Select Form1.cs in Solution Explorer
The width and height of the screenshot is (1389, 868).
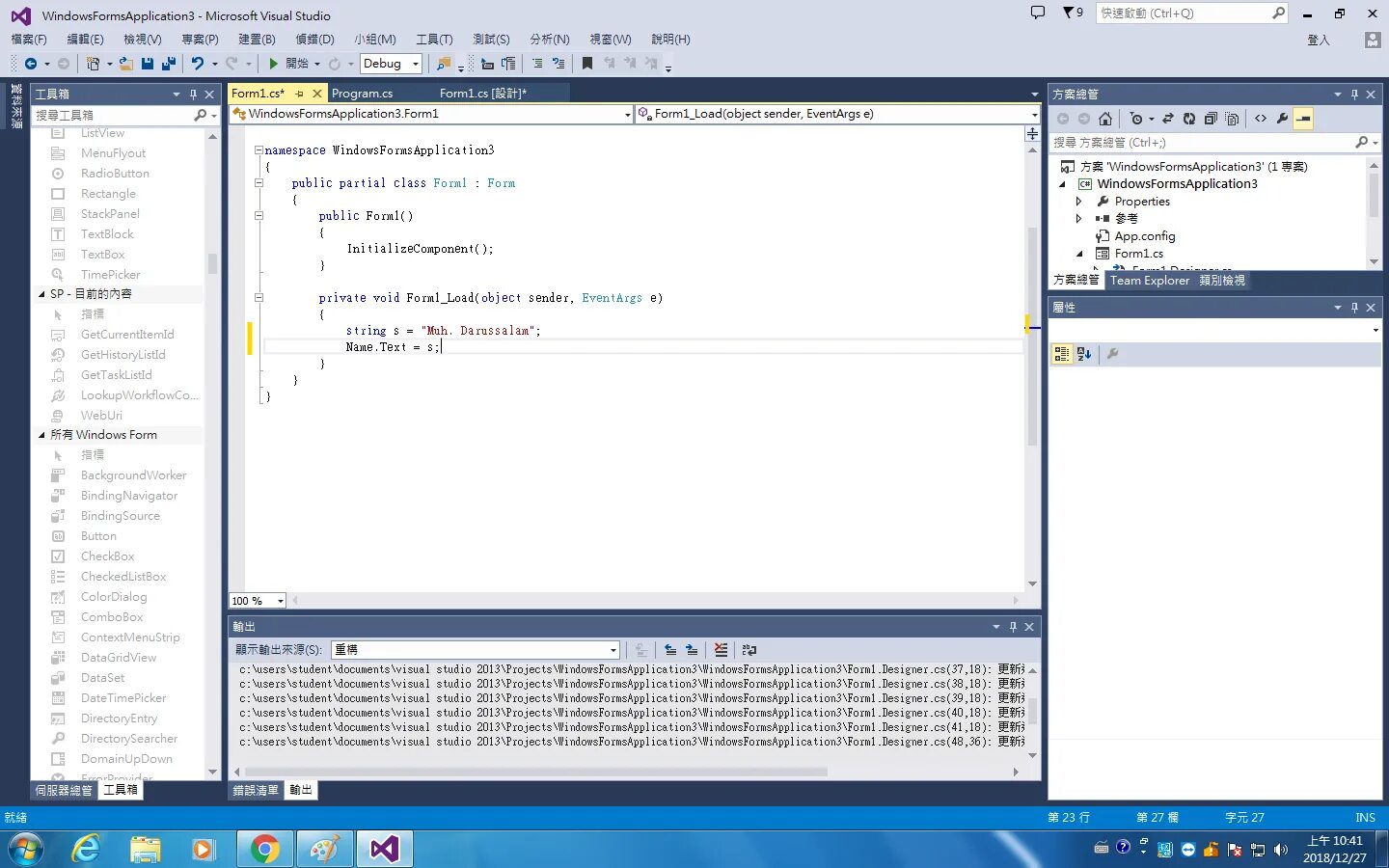click(1139, 254)
